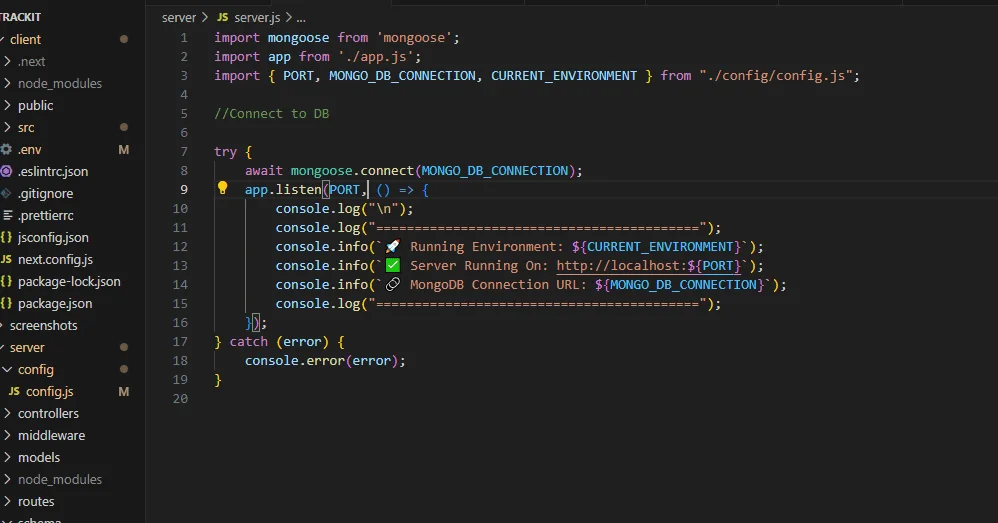Screen dimensions: 998x523
Task: Expand the src folder
Action: [25, 127]
